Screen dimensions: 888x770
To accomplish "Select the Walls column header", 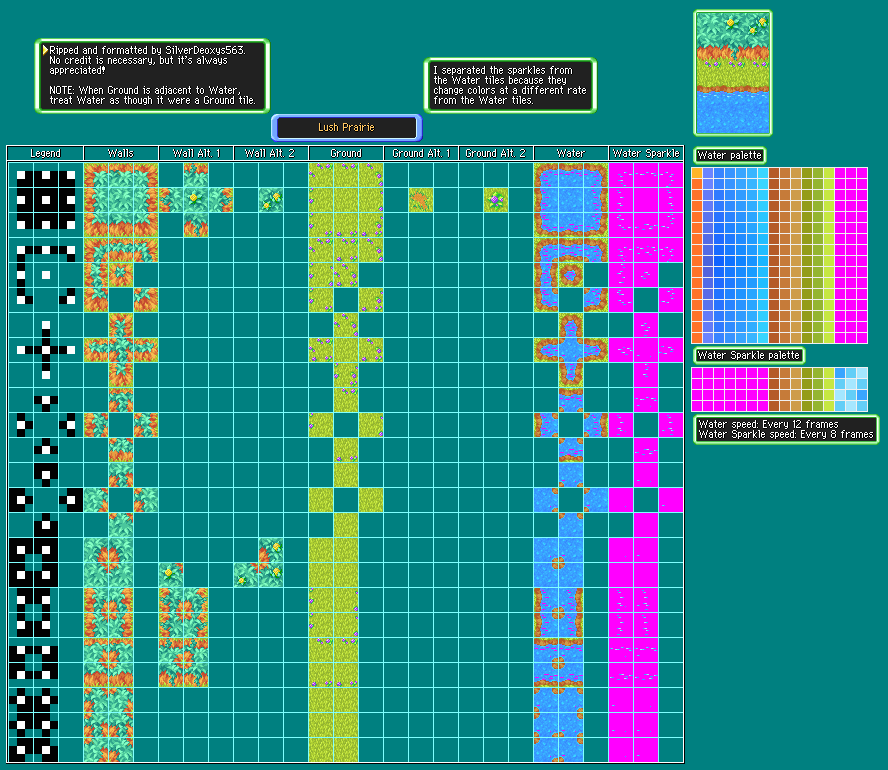I will click(x=121, y=153).
